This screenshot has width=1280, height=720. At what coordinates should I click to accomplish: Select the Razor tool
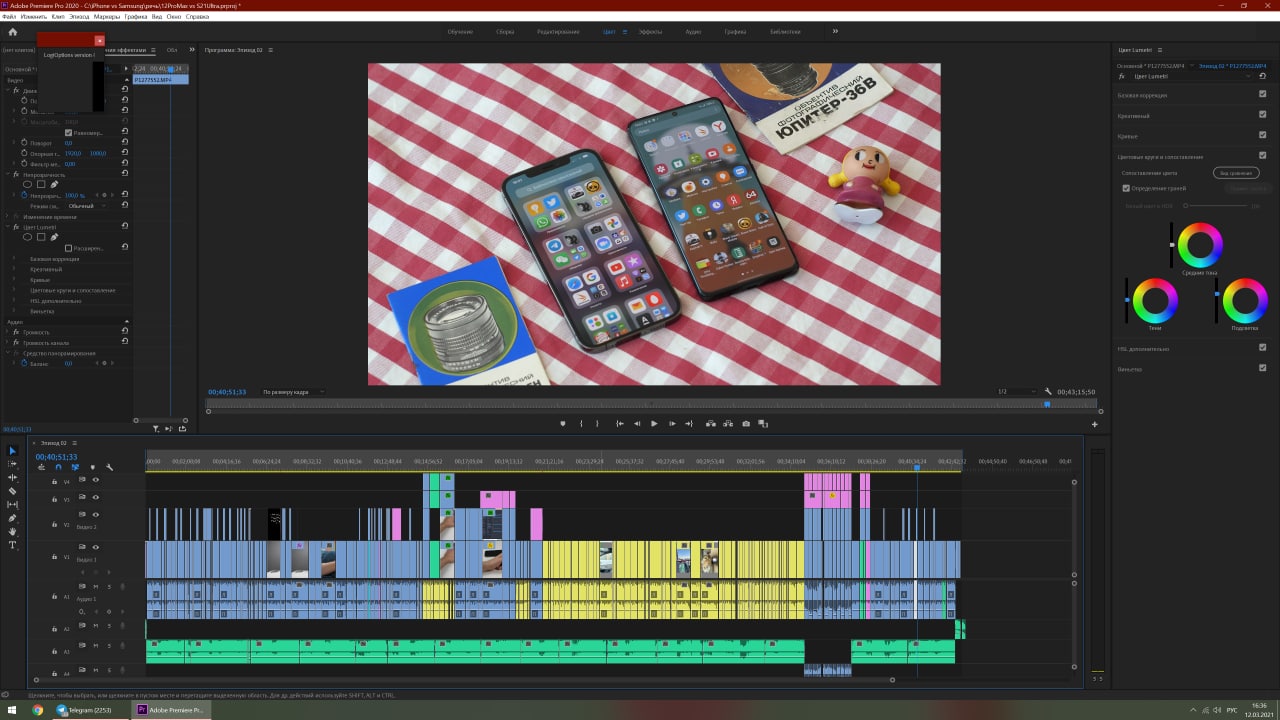pos(13,491)
